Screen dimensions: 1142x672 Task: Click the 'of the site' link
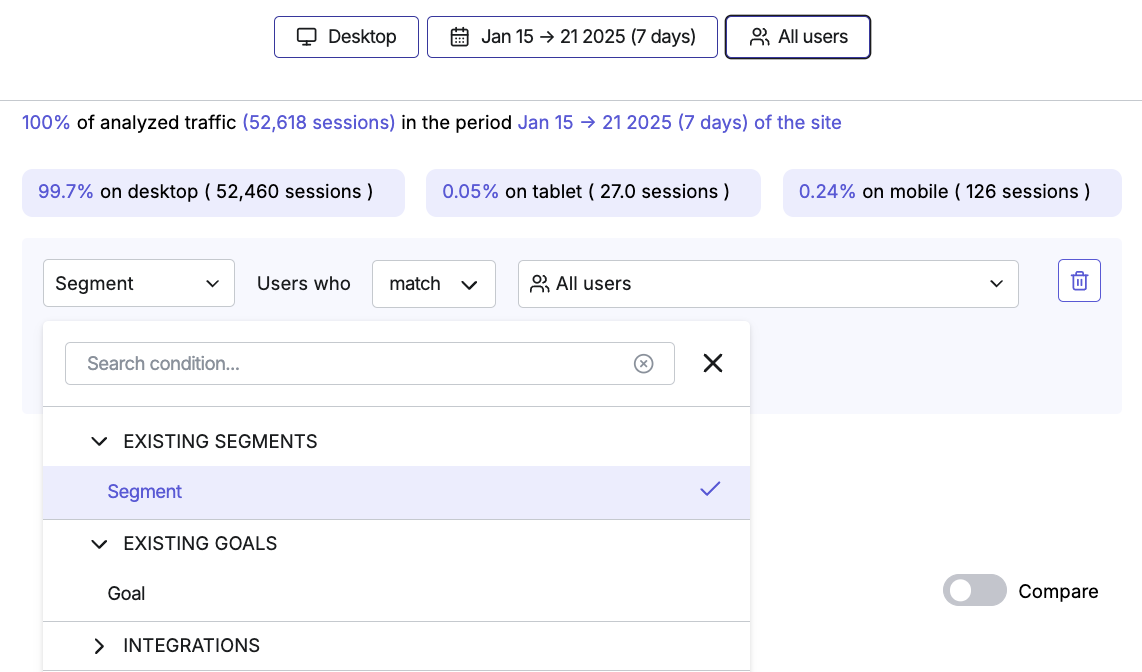(x=795, y=122)
